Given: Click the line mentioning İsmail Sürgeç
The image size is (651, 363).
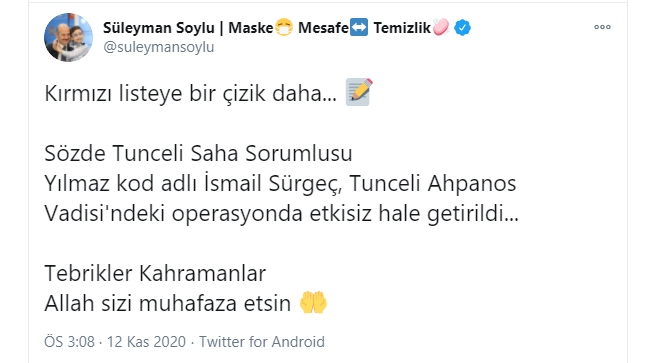Looking at the screenshot, I should coord(280,184).
